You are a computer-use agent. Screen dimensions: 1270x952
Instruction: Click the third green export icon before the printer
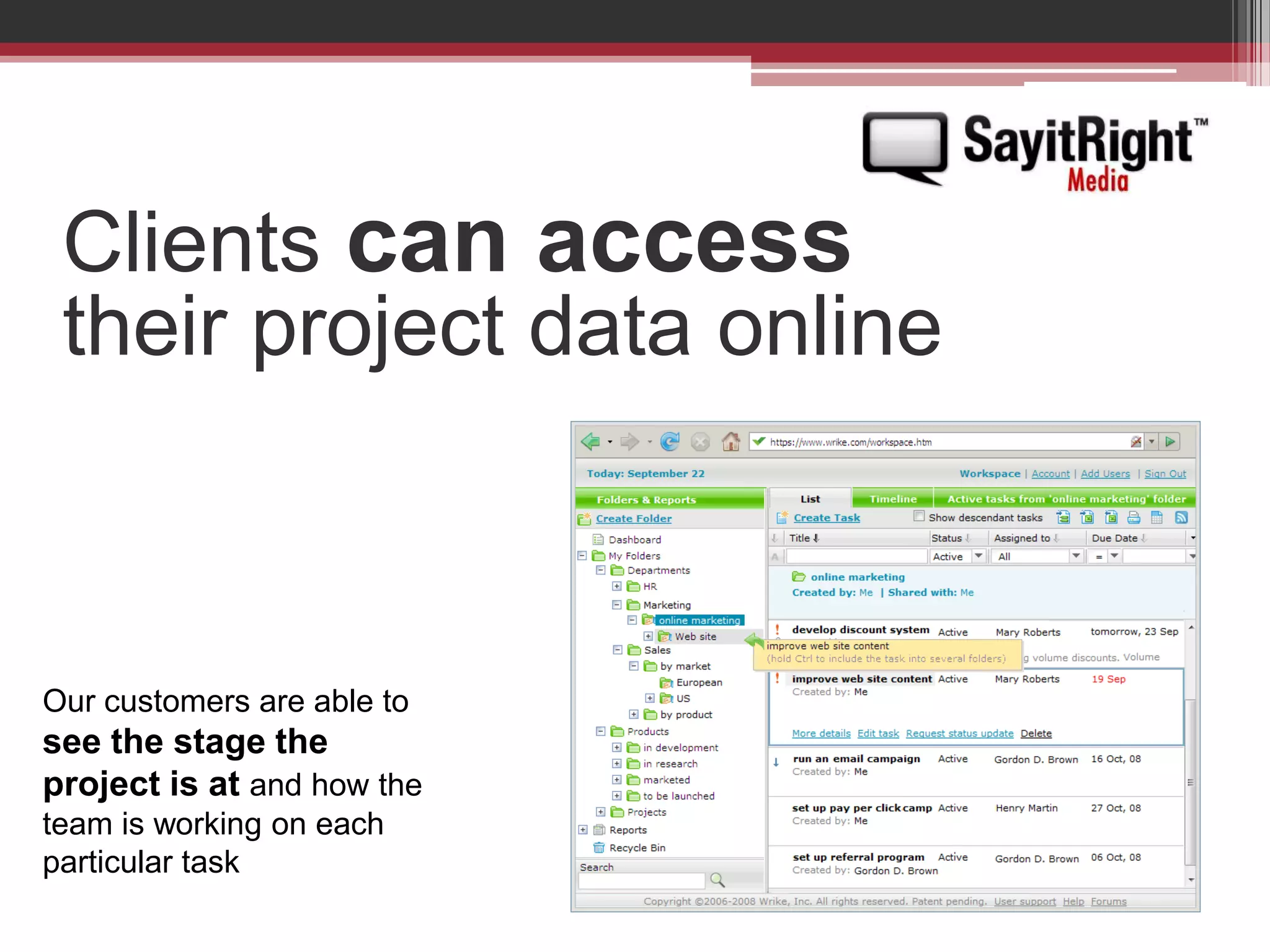click(x=1111, y=518)
